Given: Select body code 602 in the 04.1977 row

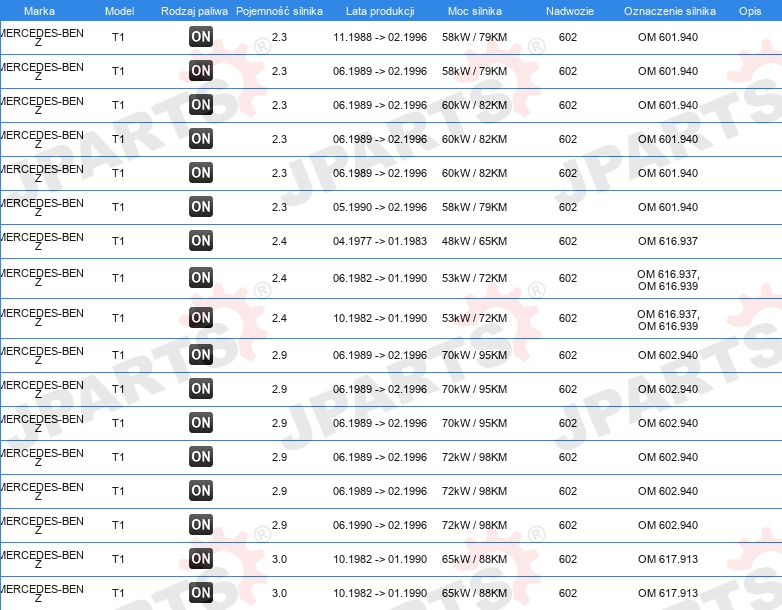Looking at the screenshot, I should coord(568,241).
